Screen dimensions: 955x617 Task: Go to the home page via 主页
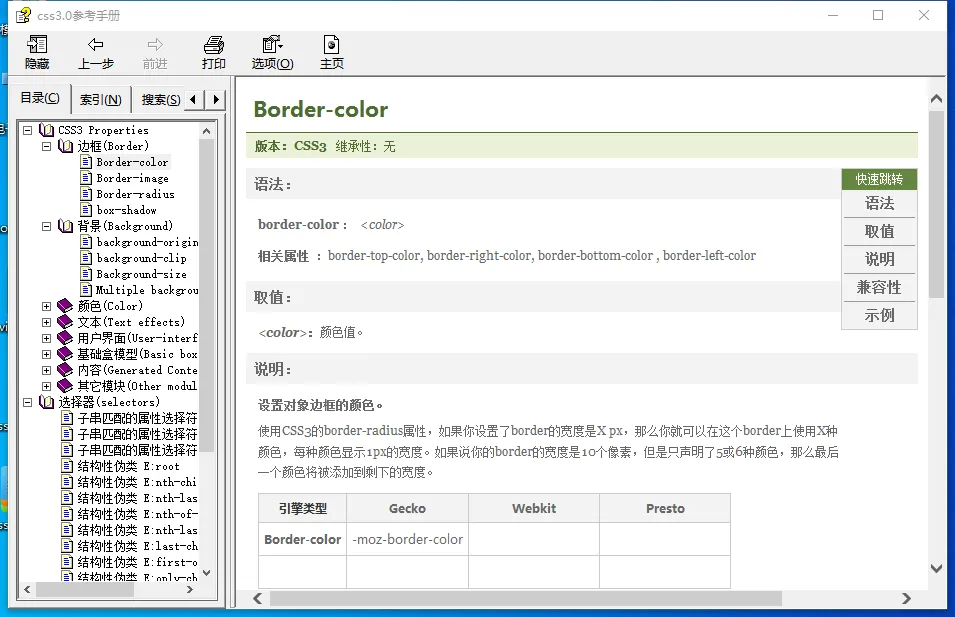click(331, 52)
